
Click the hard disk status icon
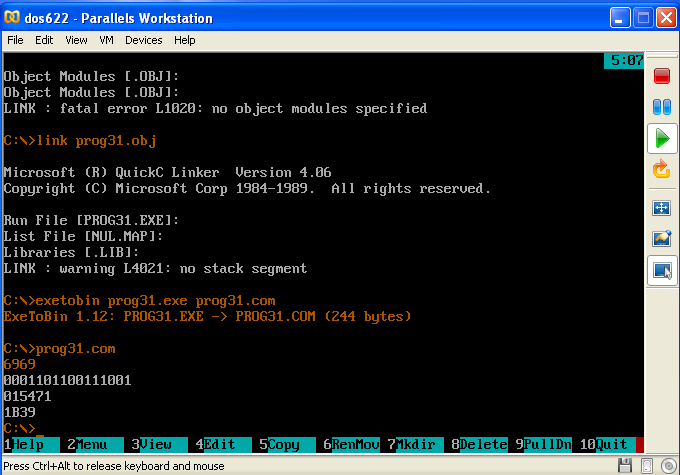click(x=647, y=465)
